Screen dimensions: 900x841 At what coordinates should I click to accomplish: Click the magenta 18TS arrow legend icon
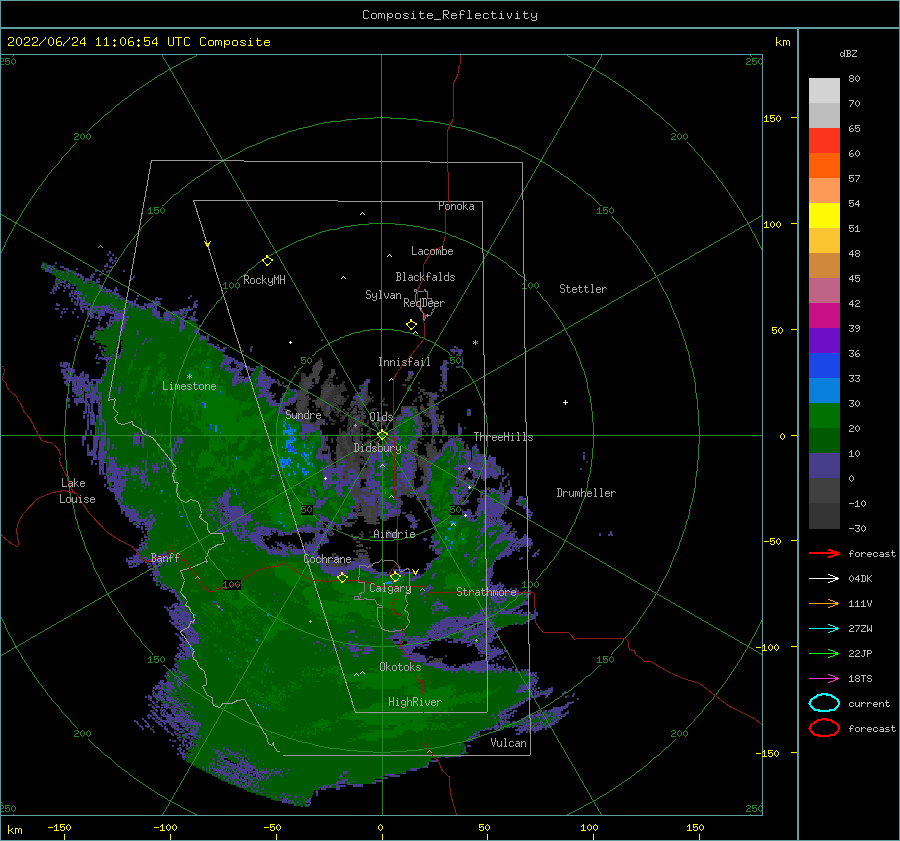tap(824, 679)
